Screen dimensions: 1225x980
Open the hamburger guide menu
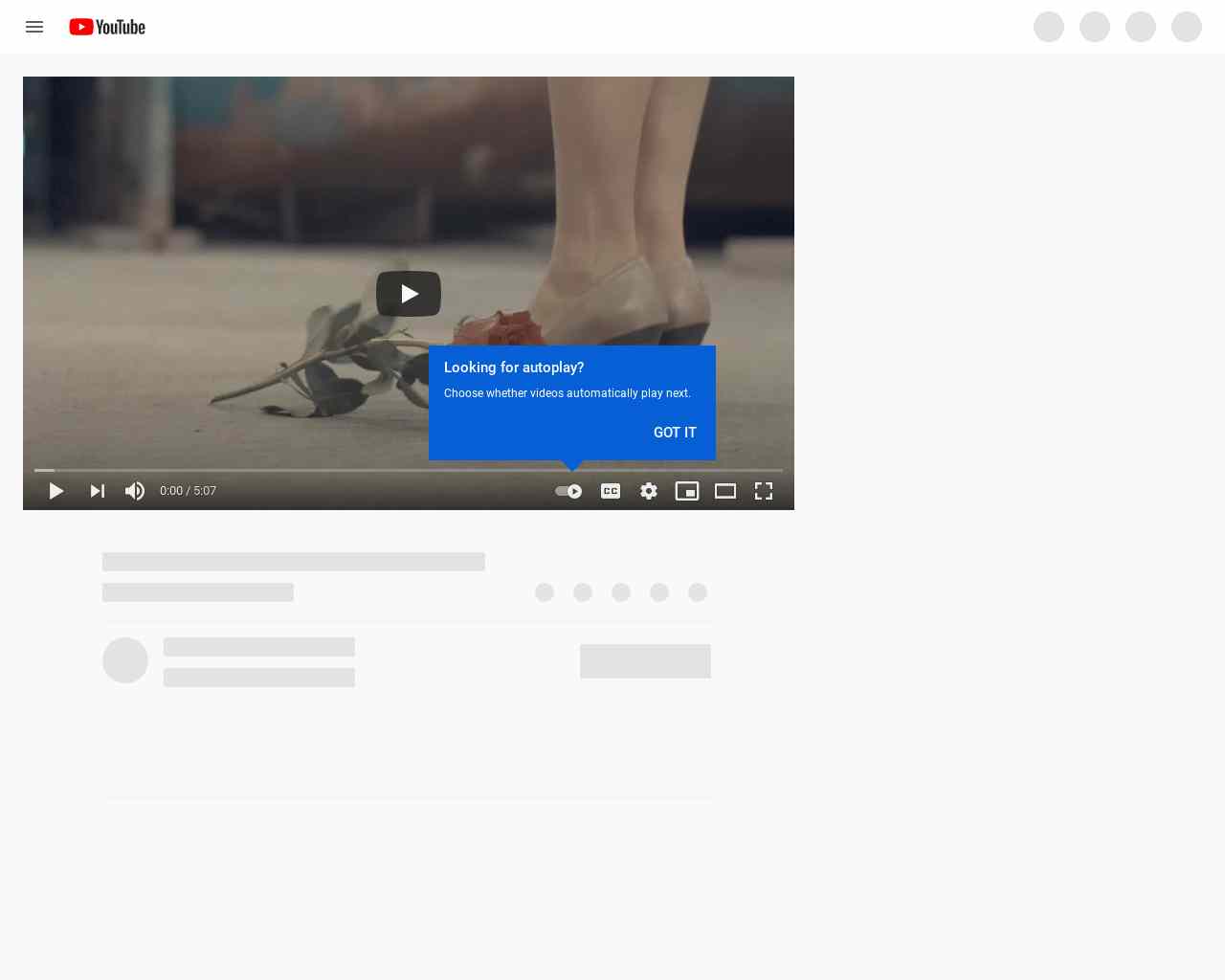coord(34,27)
